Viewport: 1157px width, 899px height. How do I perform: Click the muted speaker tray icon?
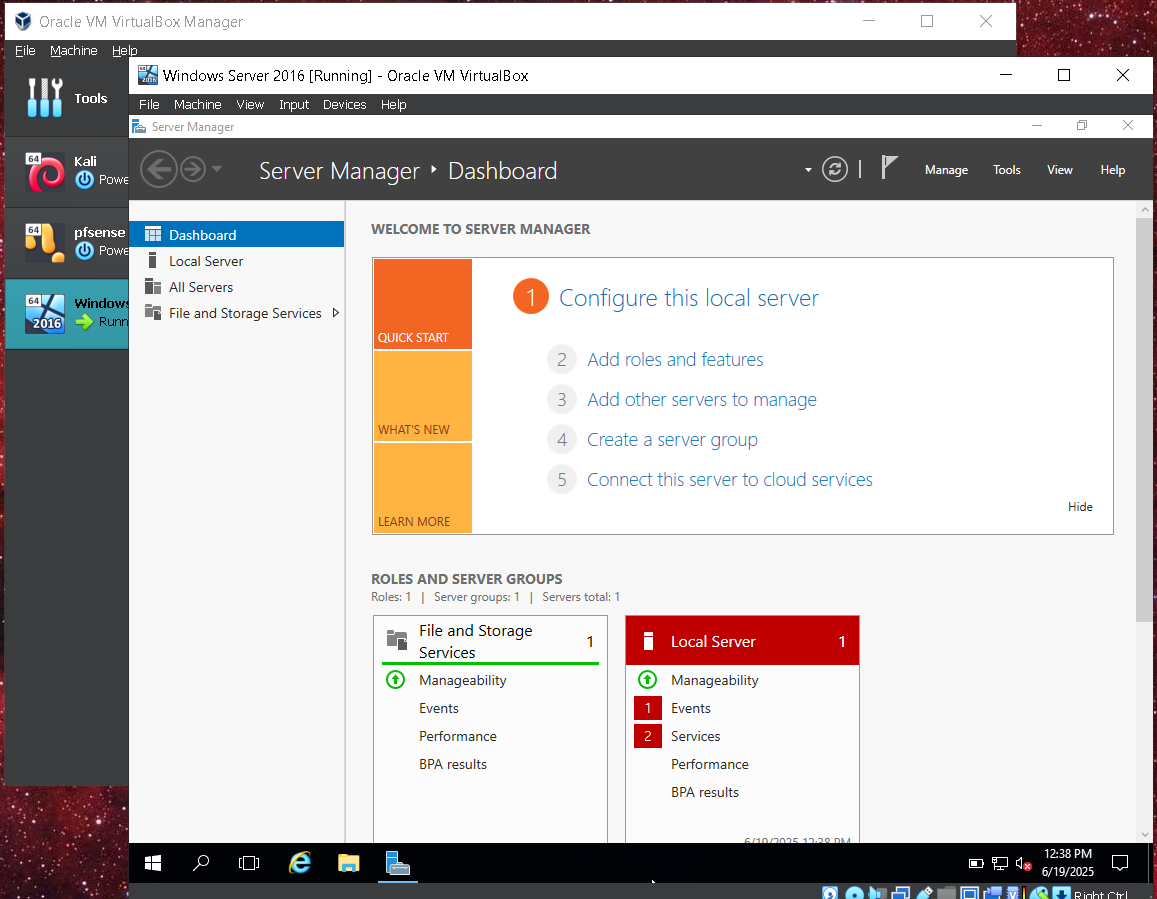[1023, 863]
